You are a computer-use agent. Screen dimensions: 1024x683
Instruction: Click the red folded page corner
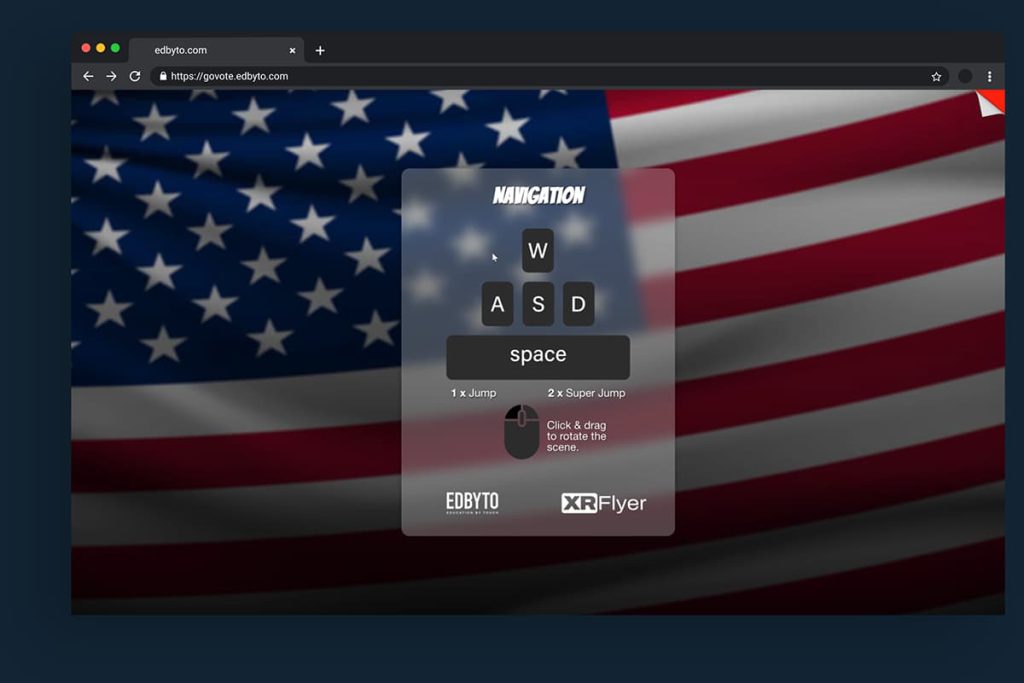[x=989, y=103]
